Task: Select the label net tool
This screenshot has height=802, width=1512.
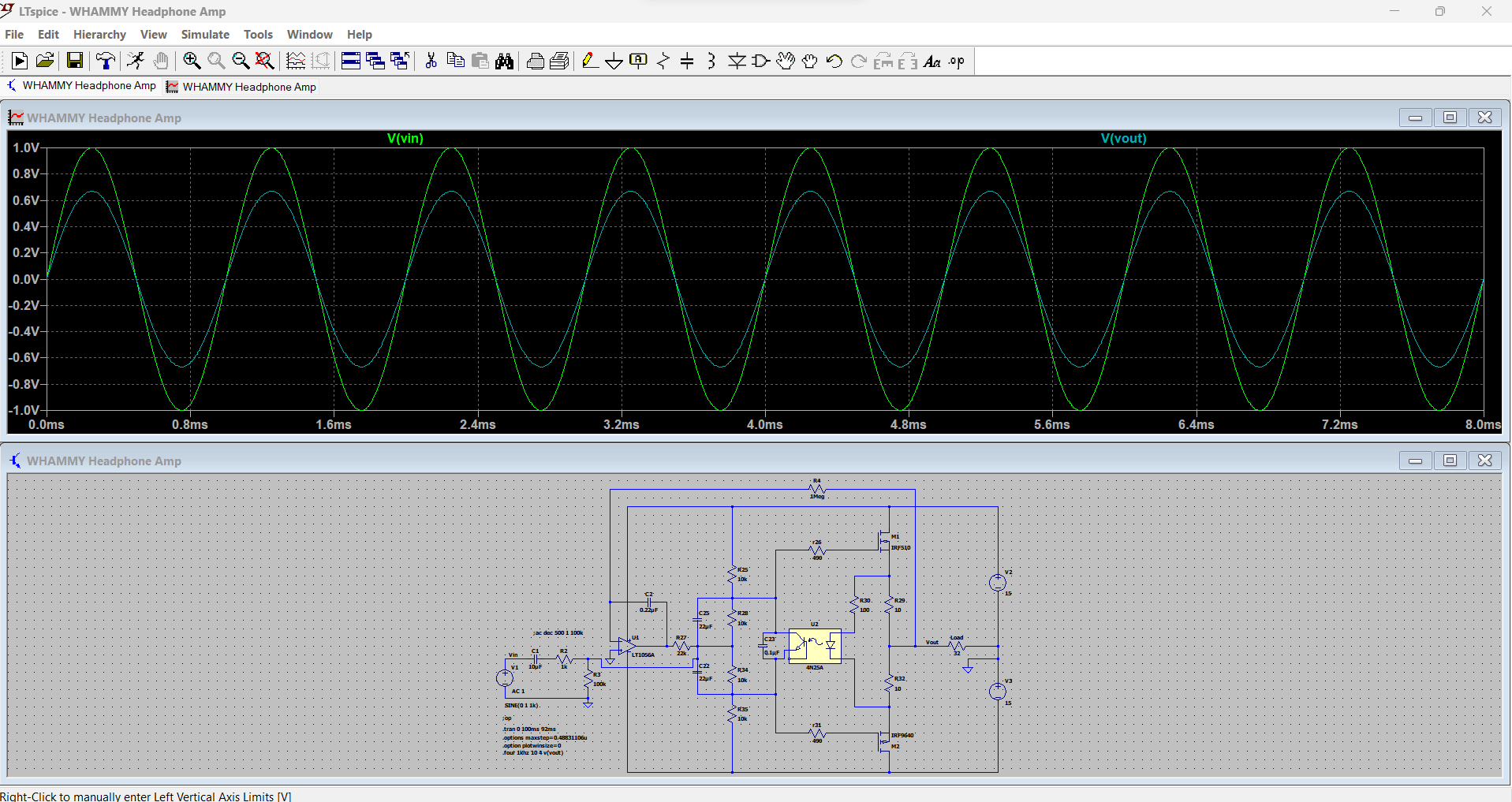Action: (x=638, y=61)
